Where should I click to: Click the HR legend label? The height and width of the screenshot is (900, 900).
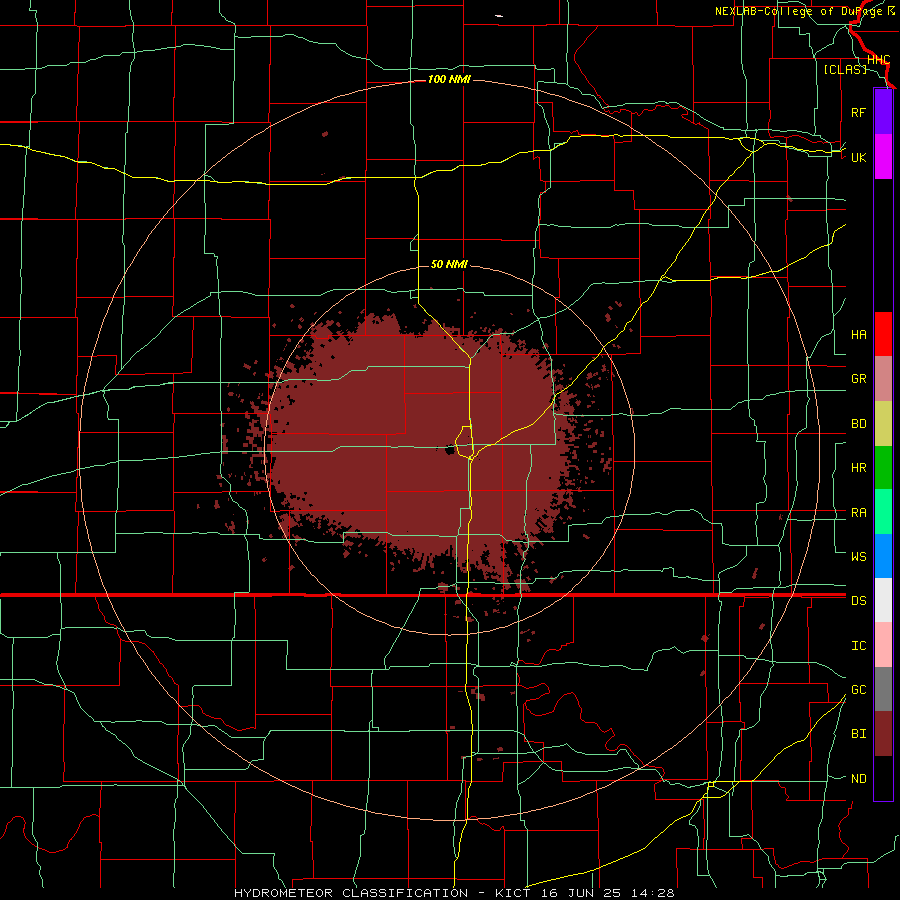(858, 468)
